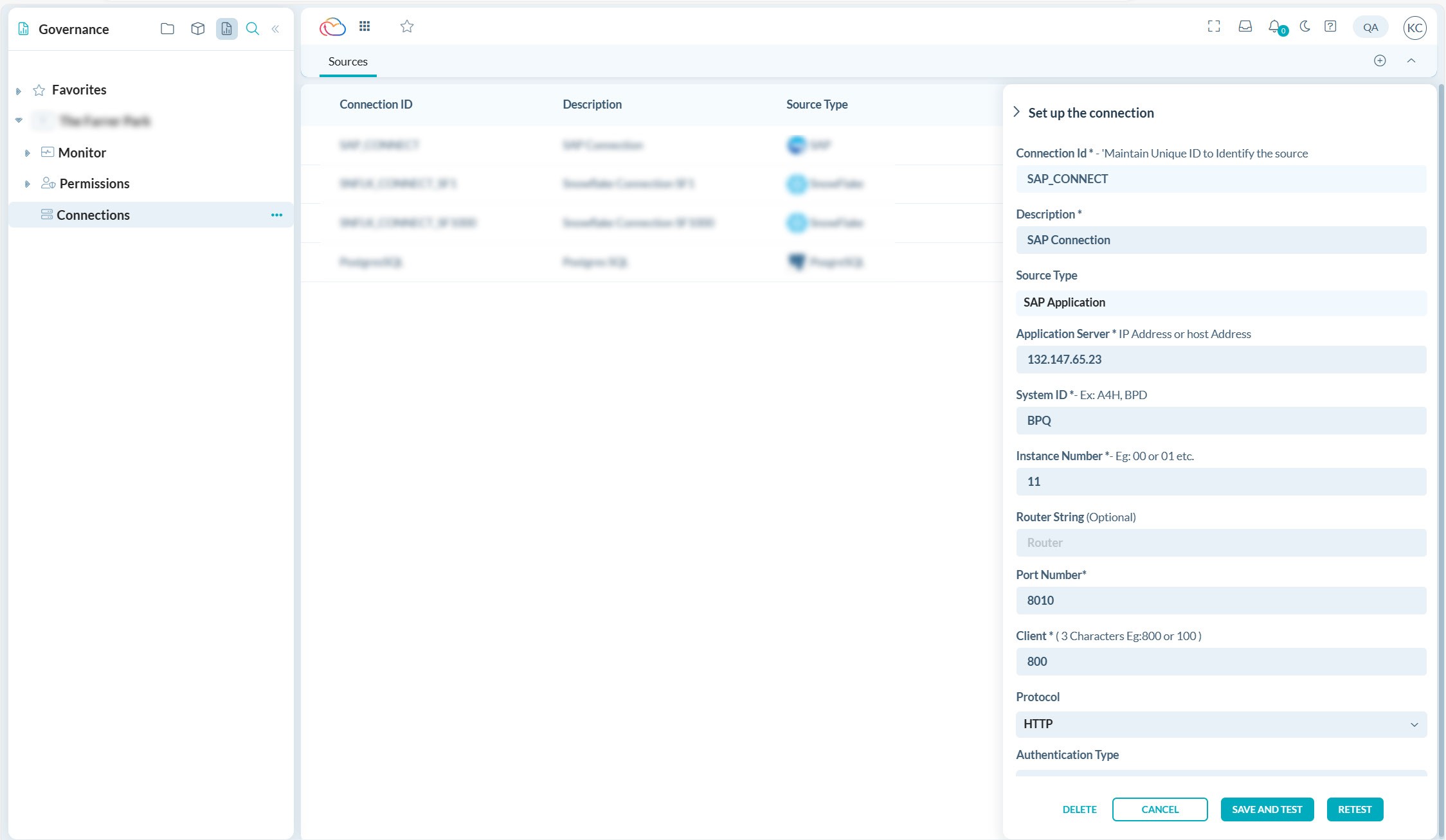Click the KC profile avatar
Image resolution: width=1446 pixels, height=840 pixels.
tap(1414, 27)
